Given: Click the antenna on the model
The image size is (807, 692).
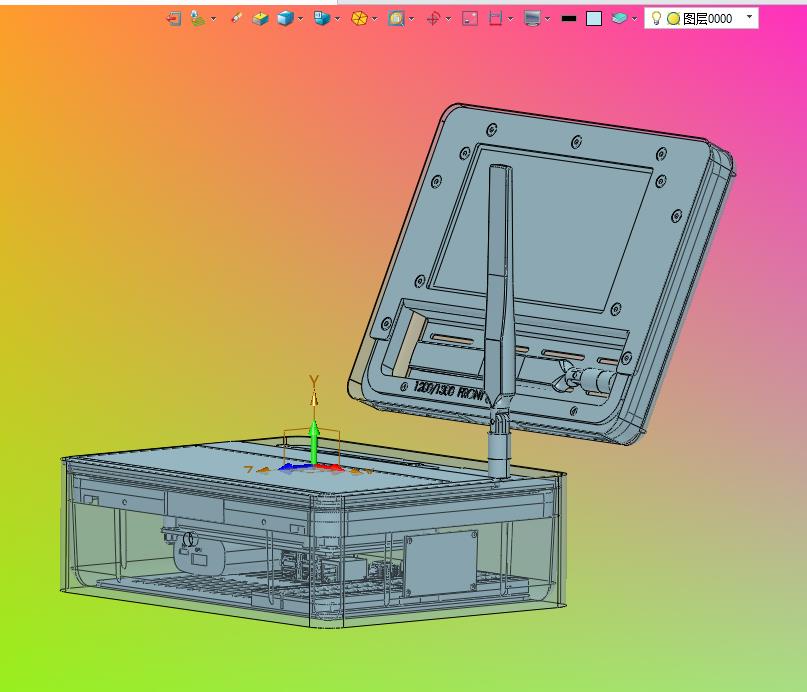Looking at the screenshot, I should [x=499, y=288].
